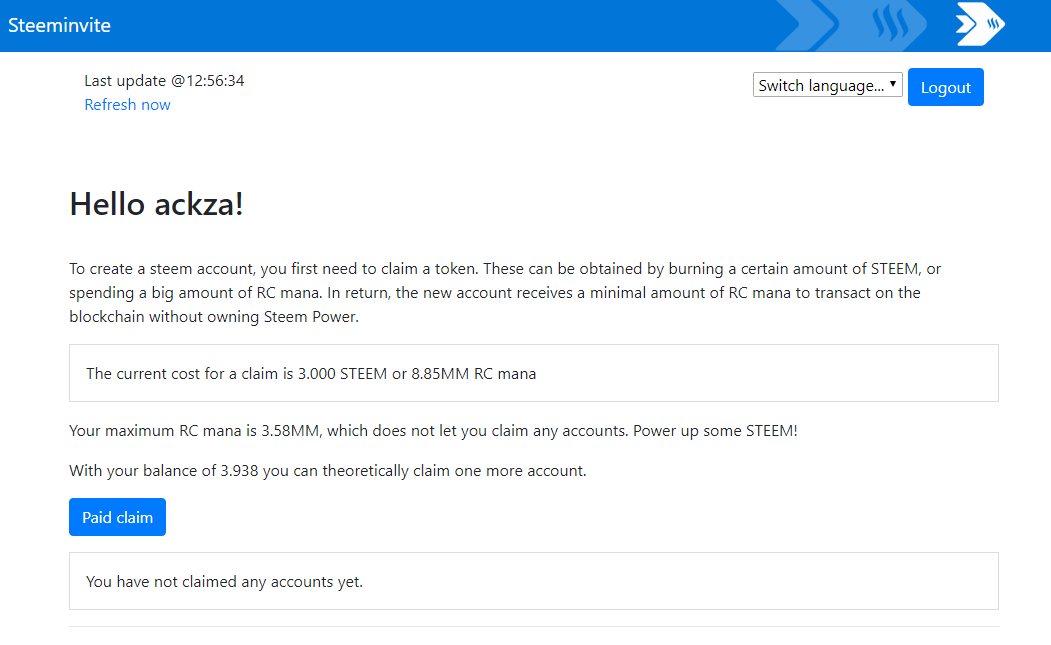Click the balance of 3.938 sentence
Screen dimensions: 1051x645
click(x=327, y=471)
